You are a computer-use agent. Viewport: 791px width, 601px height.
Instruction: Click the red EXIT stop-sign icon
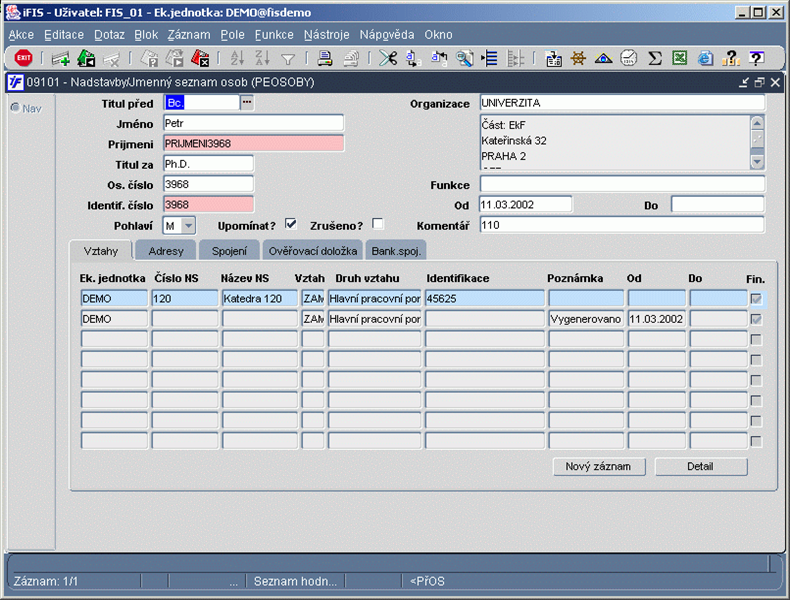point(23,59)
